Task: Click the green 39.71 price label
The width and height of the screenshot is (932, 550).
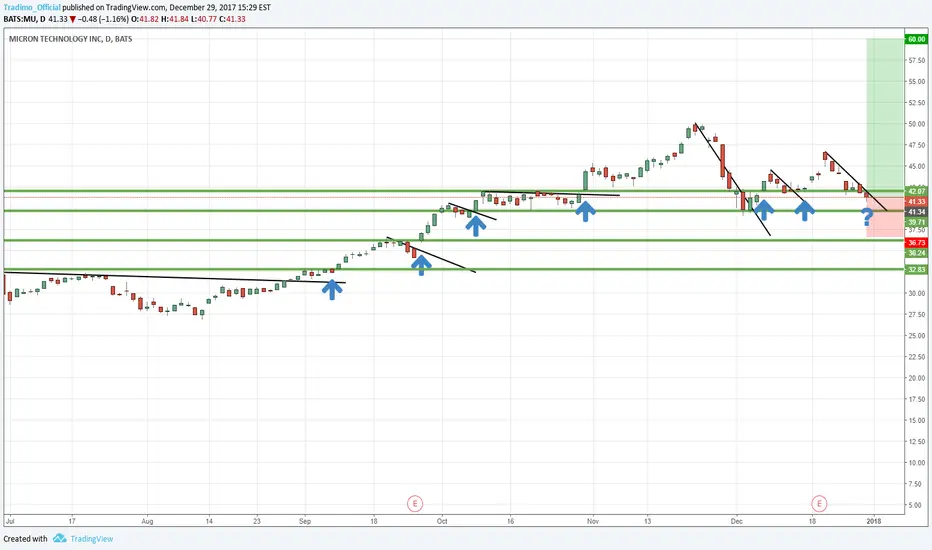Action: (916, 222)
